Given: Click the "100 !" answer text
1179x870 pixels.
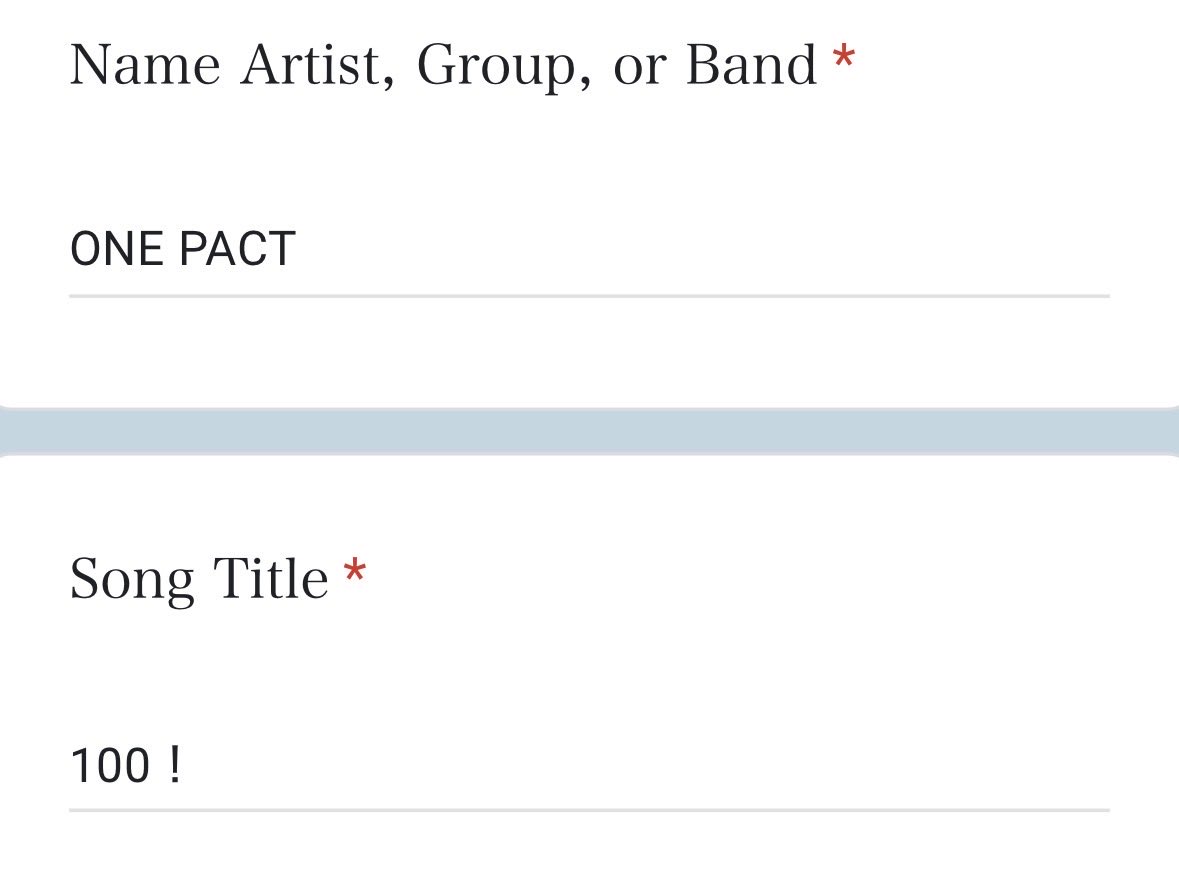Looking at the screenshot, I should click(x=126, y=766).
